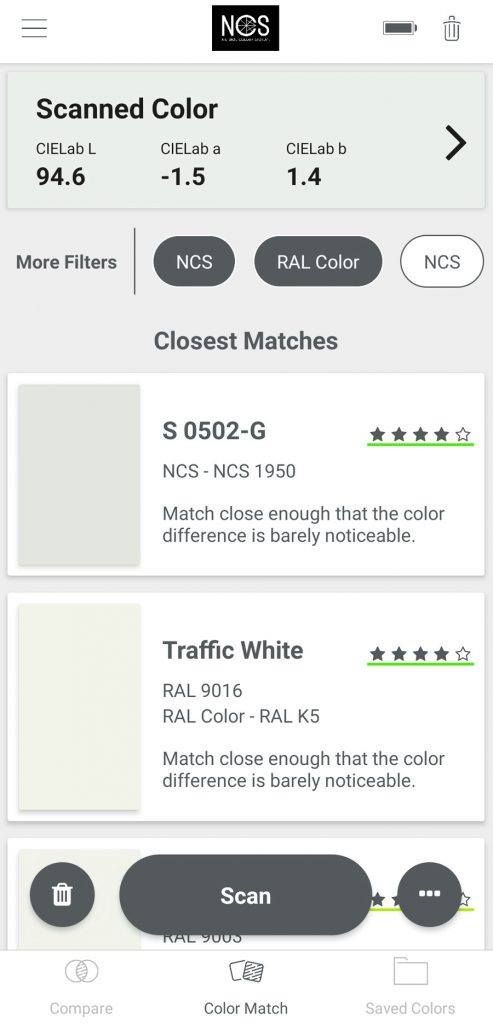Tap the trash icon in top bar
The width and height of the screenshot is (493, 1024).
(452, 29)
